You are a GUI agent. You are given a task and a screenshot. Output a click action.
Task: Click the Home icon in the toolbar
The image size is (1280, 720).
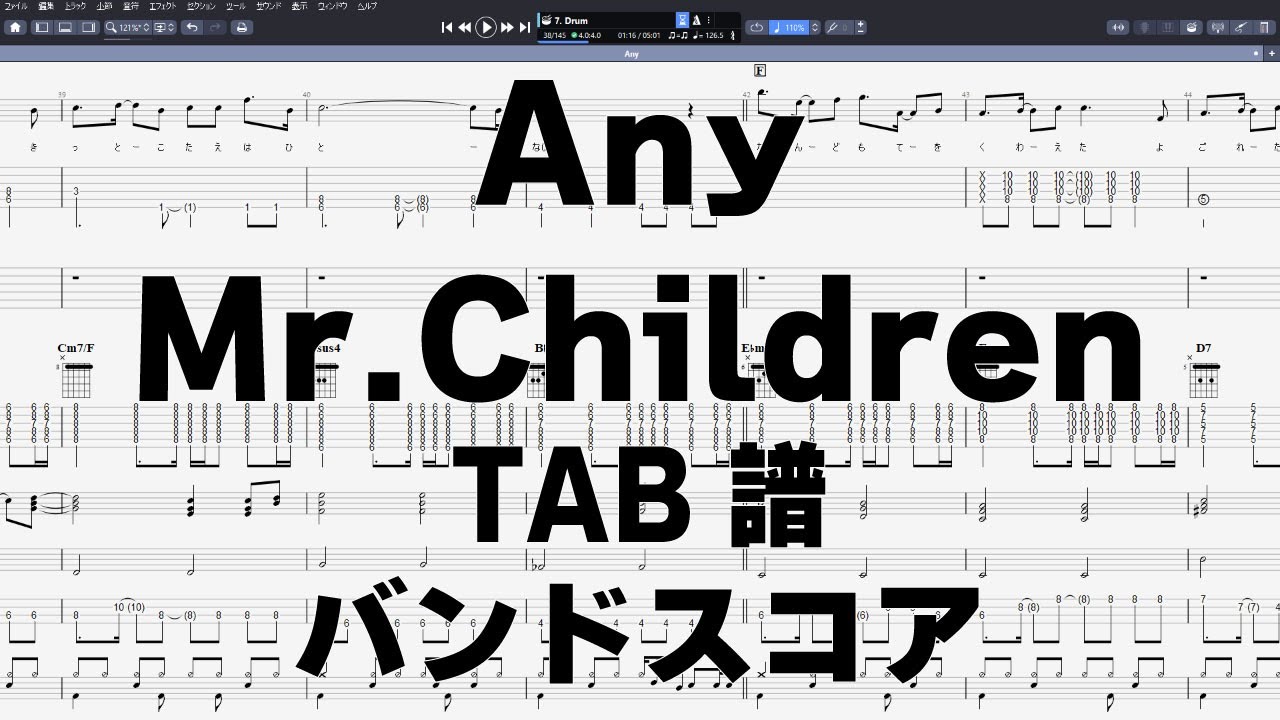[x=14, y=27]
